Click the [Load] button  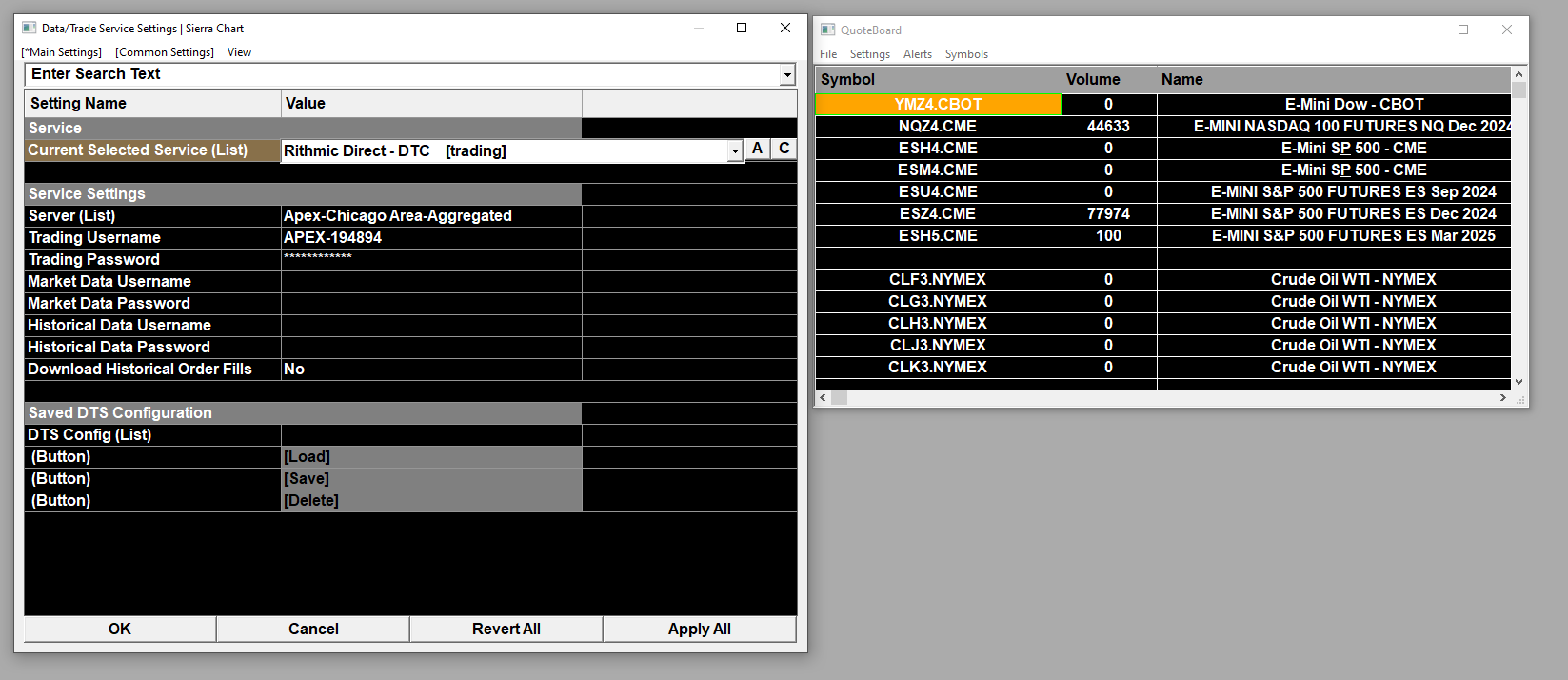431,457
